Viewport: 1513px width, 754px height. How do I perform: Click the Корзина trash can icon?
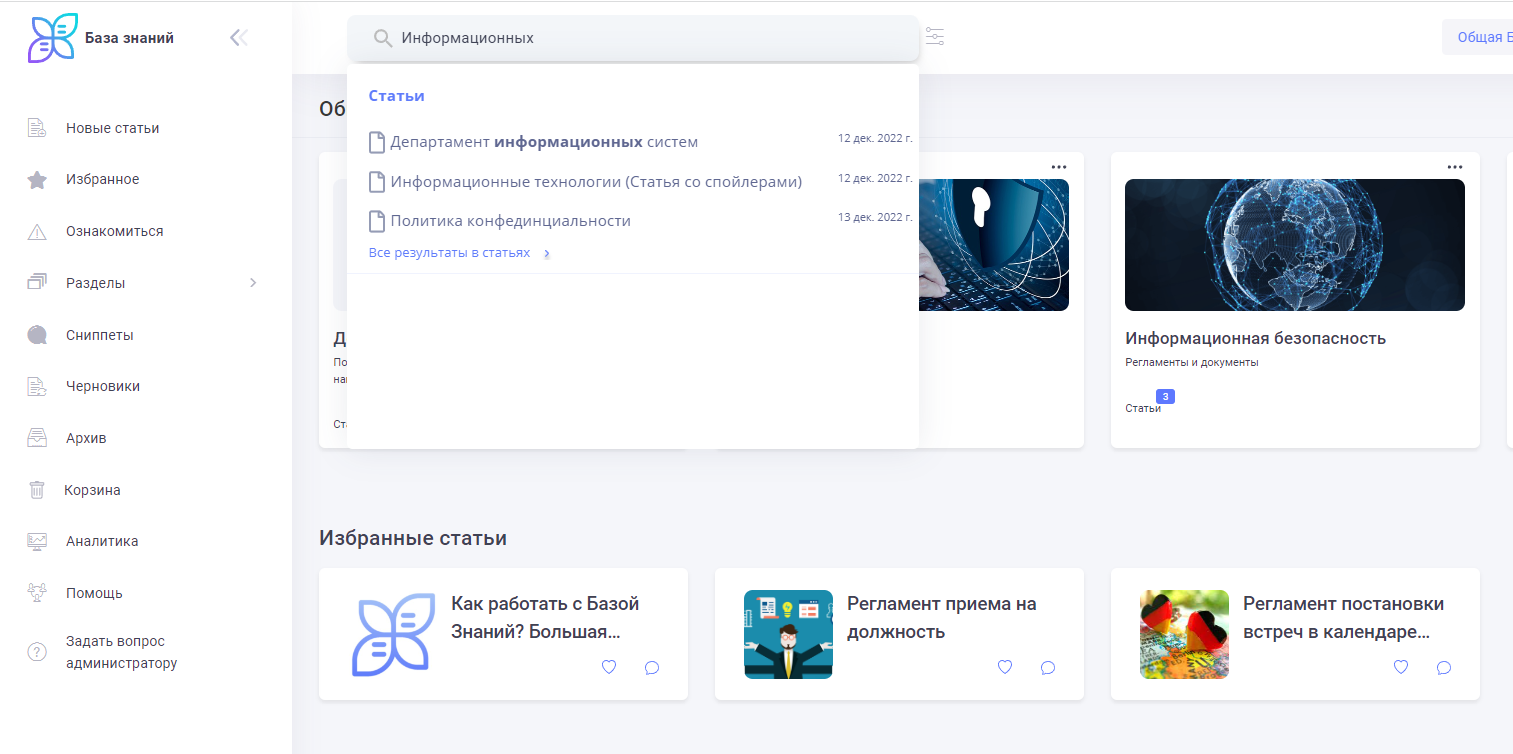tap(37, 490)
